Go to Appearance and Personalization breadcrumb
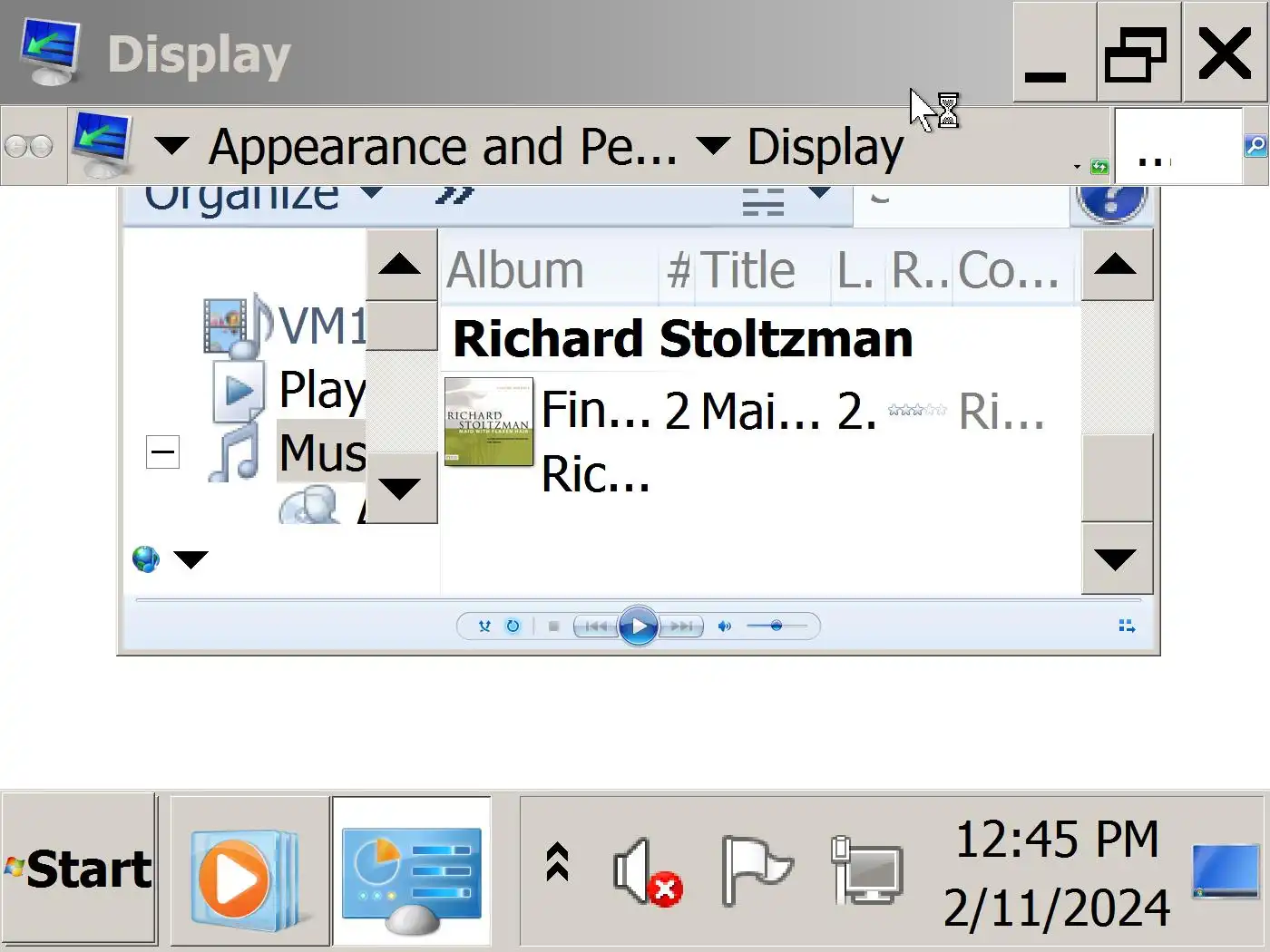This screenshot has height=952, width=1270. coord(443,147)
